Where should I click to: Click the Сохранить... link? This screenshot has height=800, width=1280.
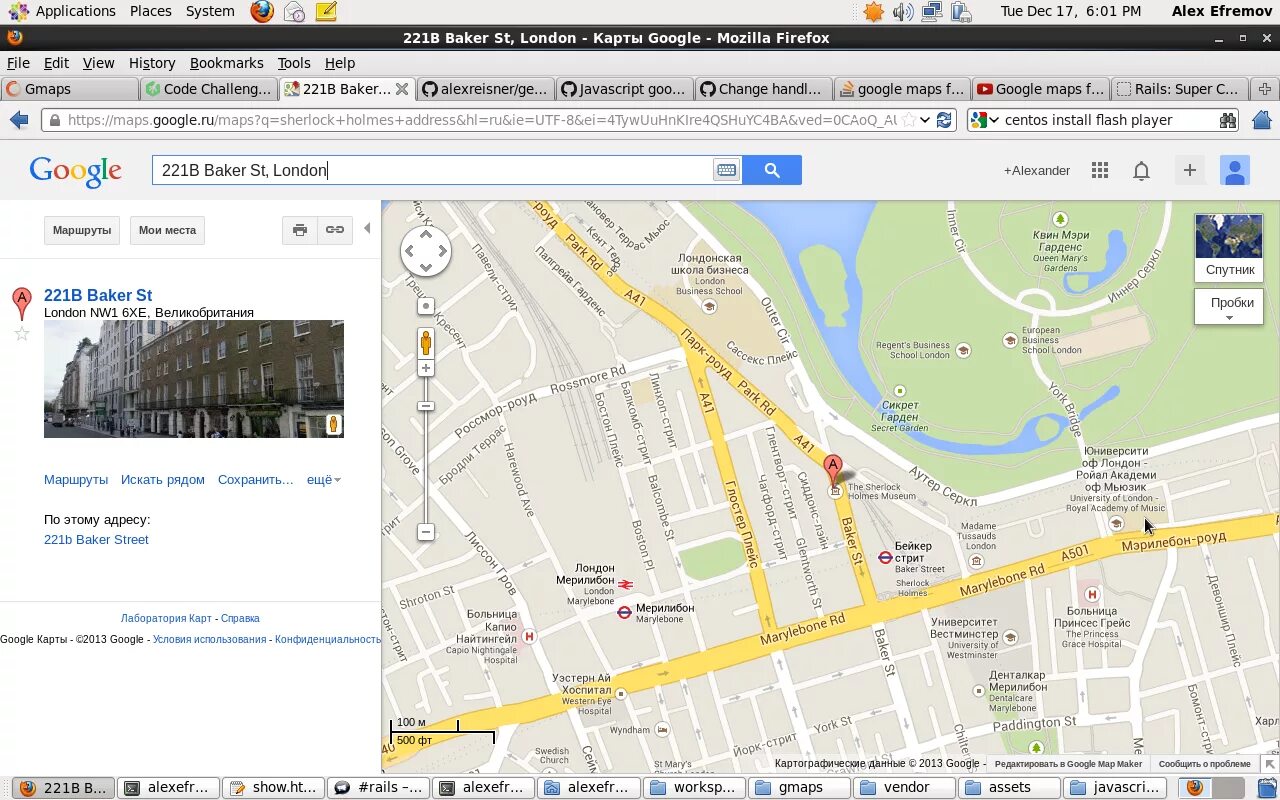[256, 480]
